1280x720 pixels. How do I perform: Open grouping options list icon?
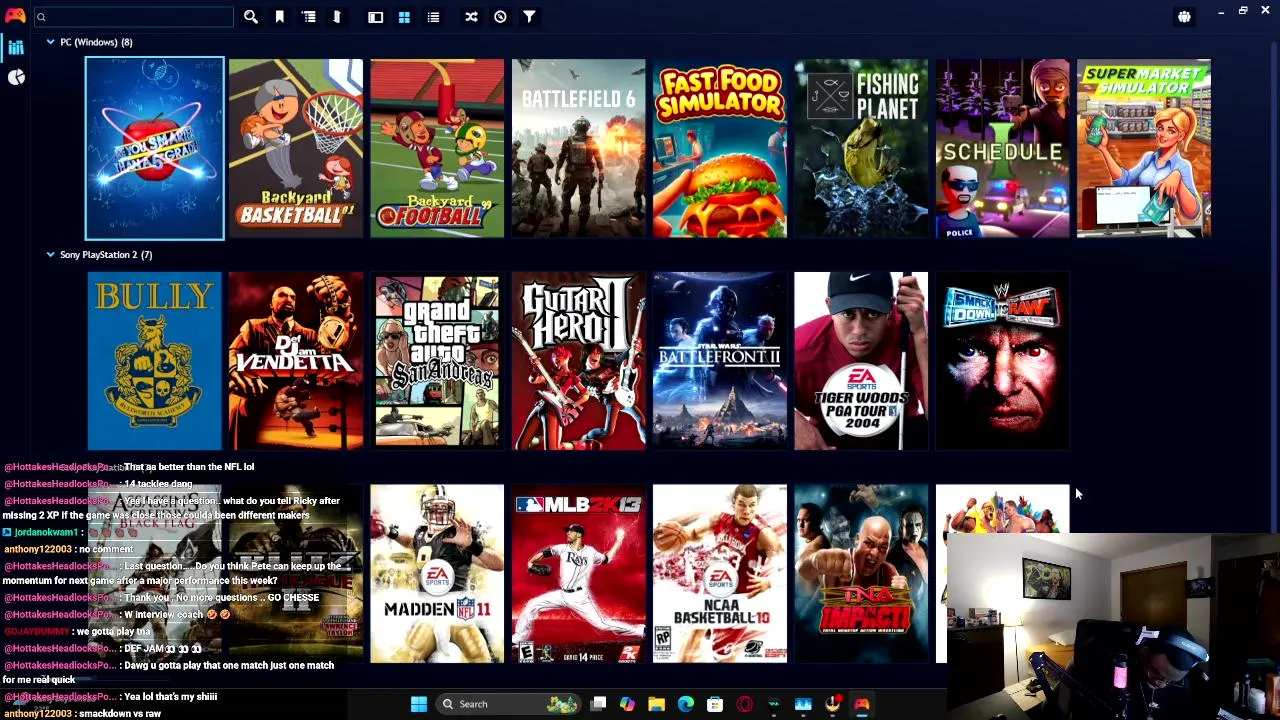pos(309,16)
